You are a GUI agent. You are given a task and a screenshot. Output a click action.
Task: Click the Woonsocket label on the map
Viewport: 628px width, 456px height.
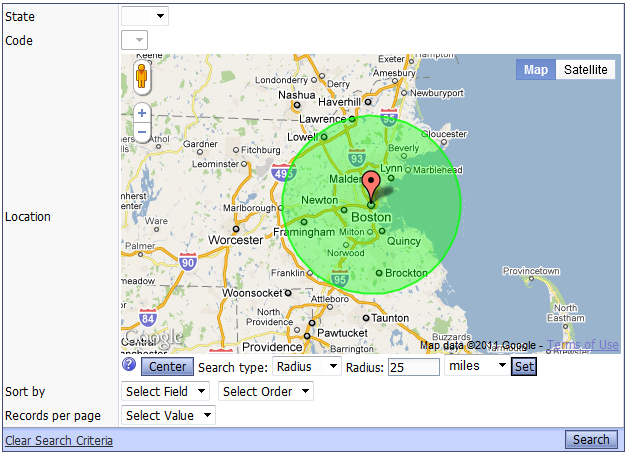(x=253, y=293)
